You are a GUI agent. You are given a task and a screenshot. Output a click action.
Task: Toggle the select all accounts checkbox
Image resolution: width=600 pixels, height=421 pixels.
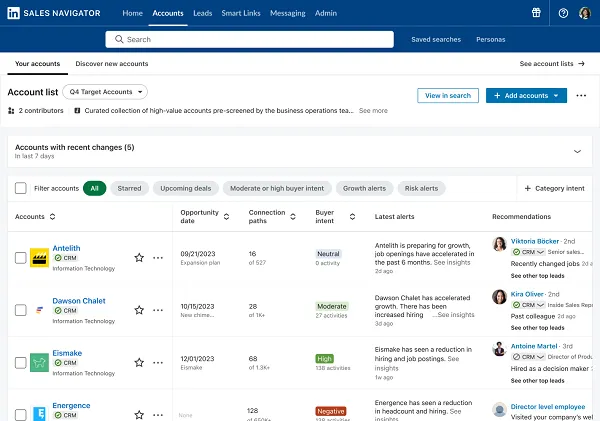pos(21,188)
